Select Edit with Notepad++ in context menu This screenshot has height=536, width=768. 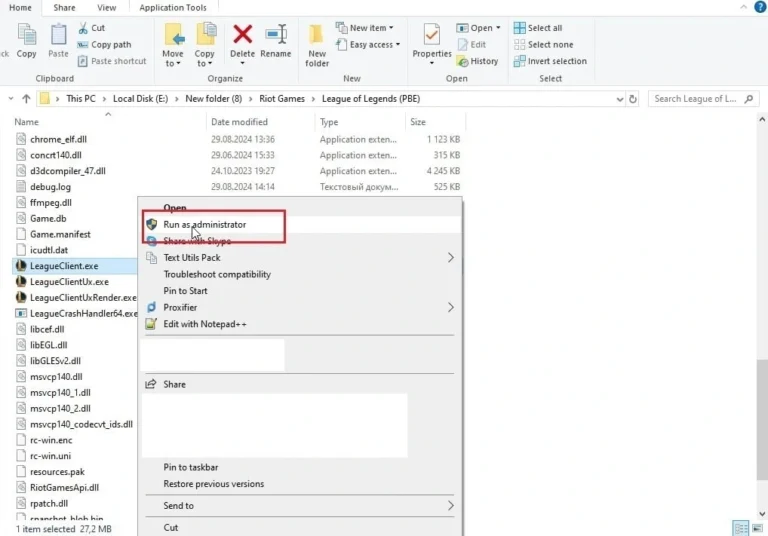204,324
